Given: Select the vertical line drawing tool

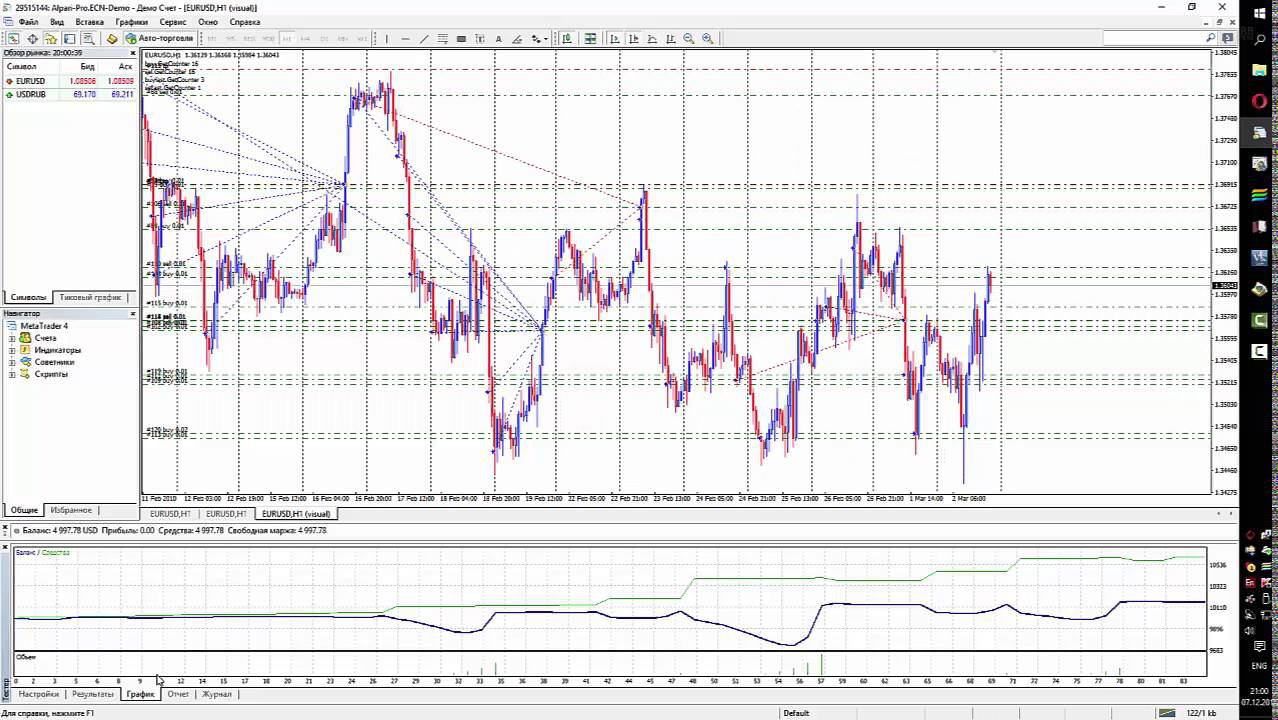Looking at the screenshot, I should (386, 38).
